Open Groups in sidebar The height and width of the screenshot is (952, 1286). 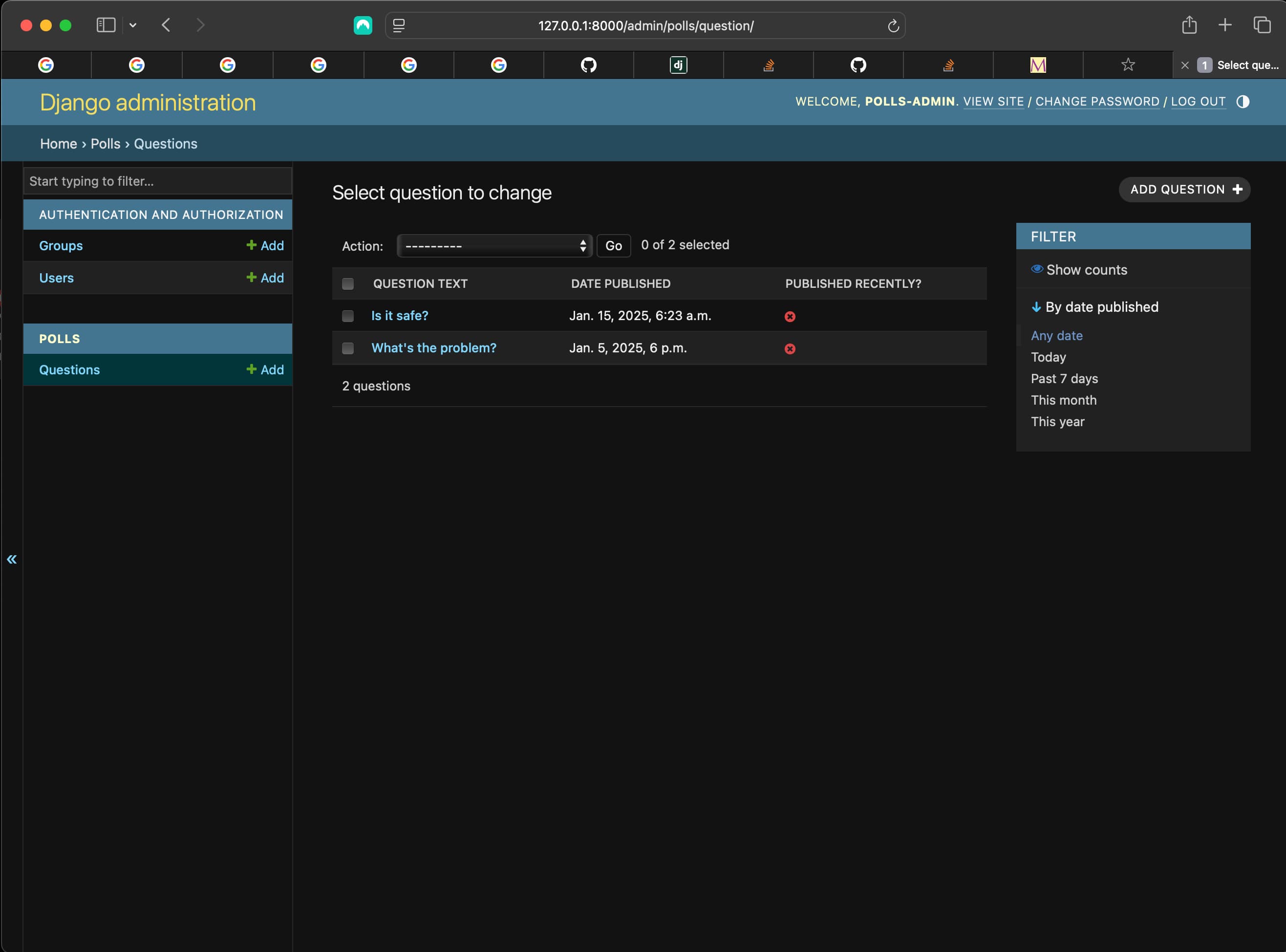[61, 245]
